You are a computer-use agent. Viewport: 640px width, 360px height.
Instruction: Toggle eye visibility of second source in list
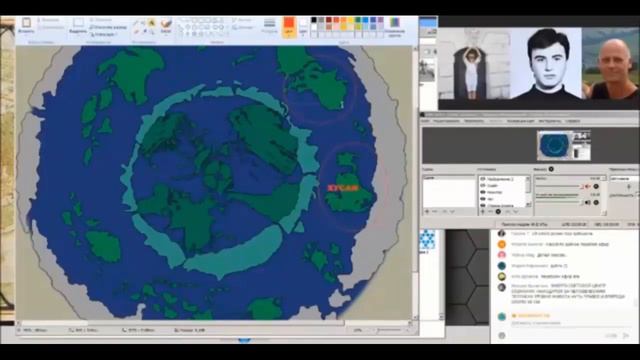pyautogui.click(x=483, y=185)
